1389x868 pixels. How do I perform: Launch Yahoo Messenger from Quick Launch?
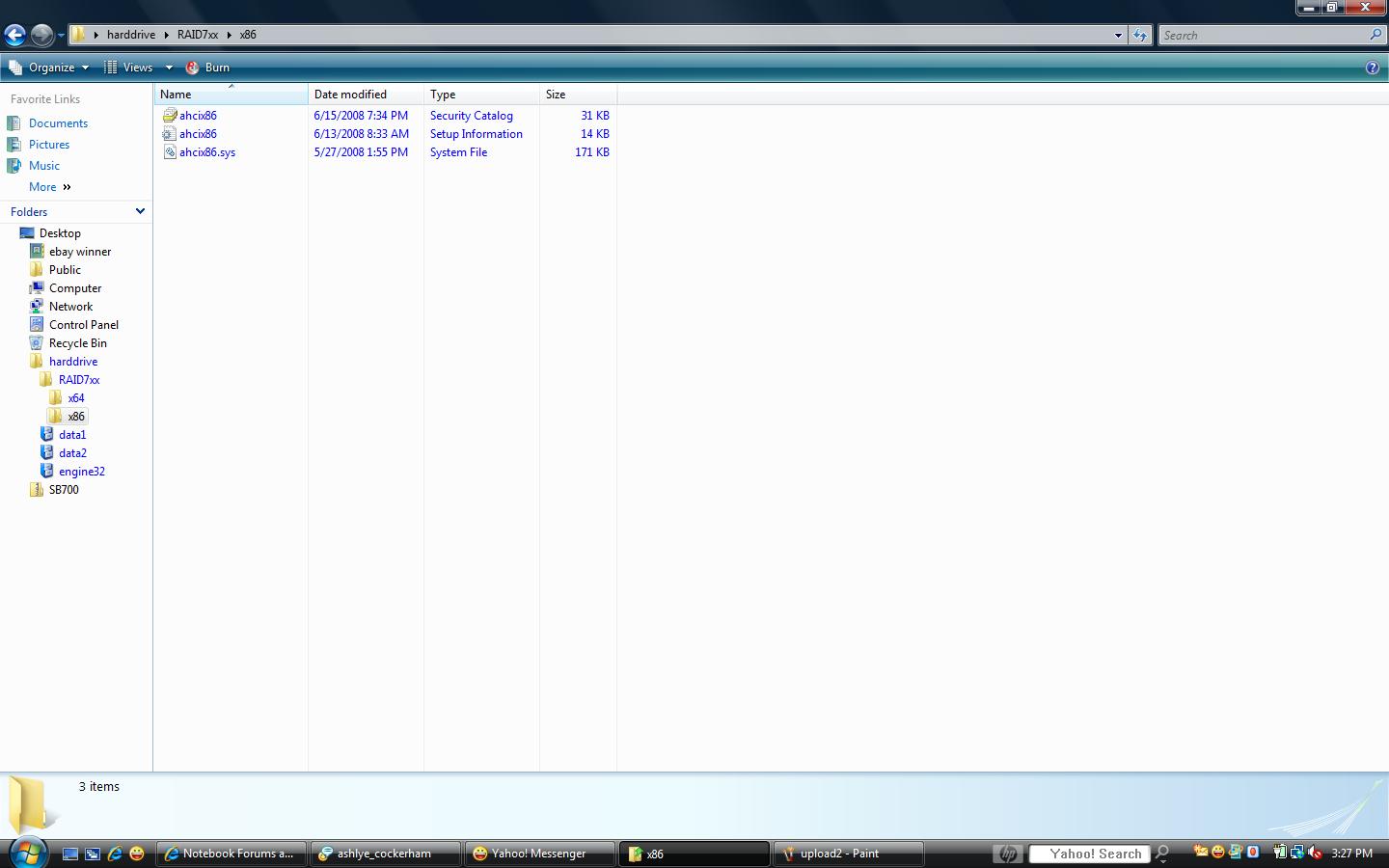pos(137,854)
